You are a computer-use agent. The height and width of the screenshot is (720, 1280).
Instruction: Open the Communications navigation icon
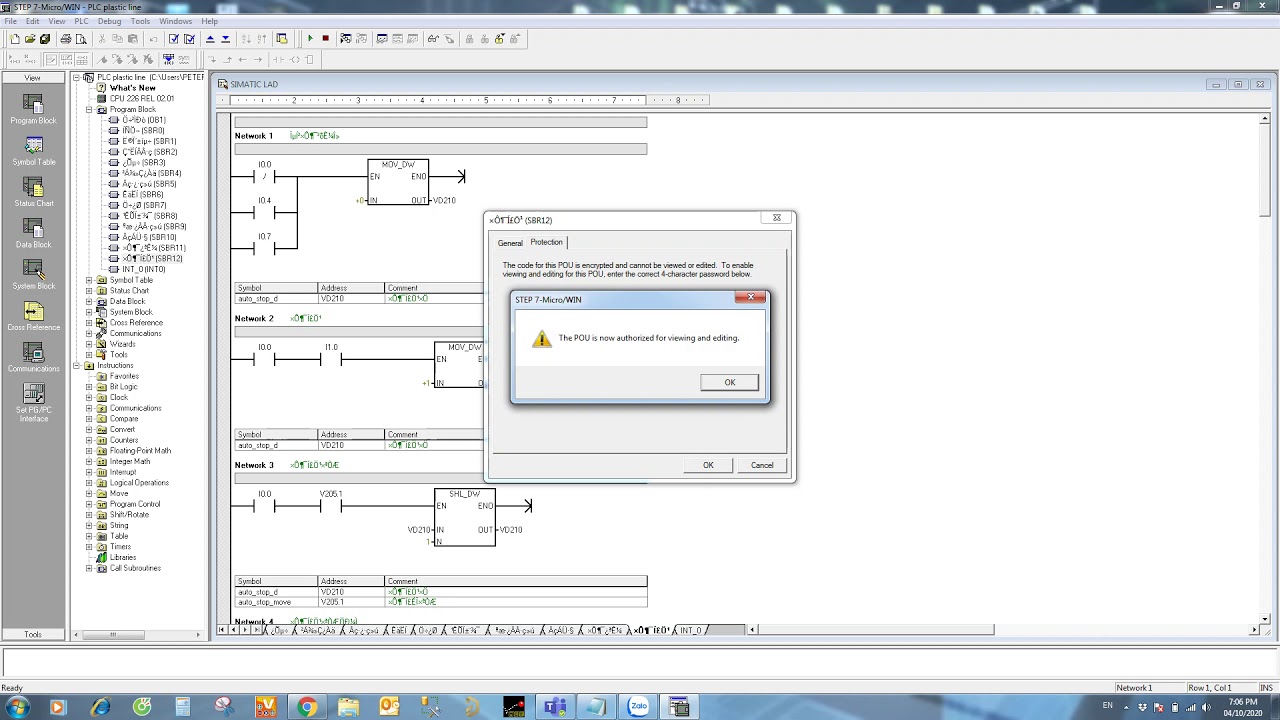[33, 357]
